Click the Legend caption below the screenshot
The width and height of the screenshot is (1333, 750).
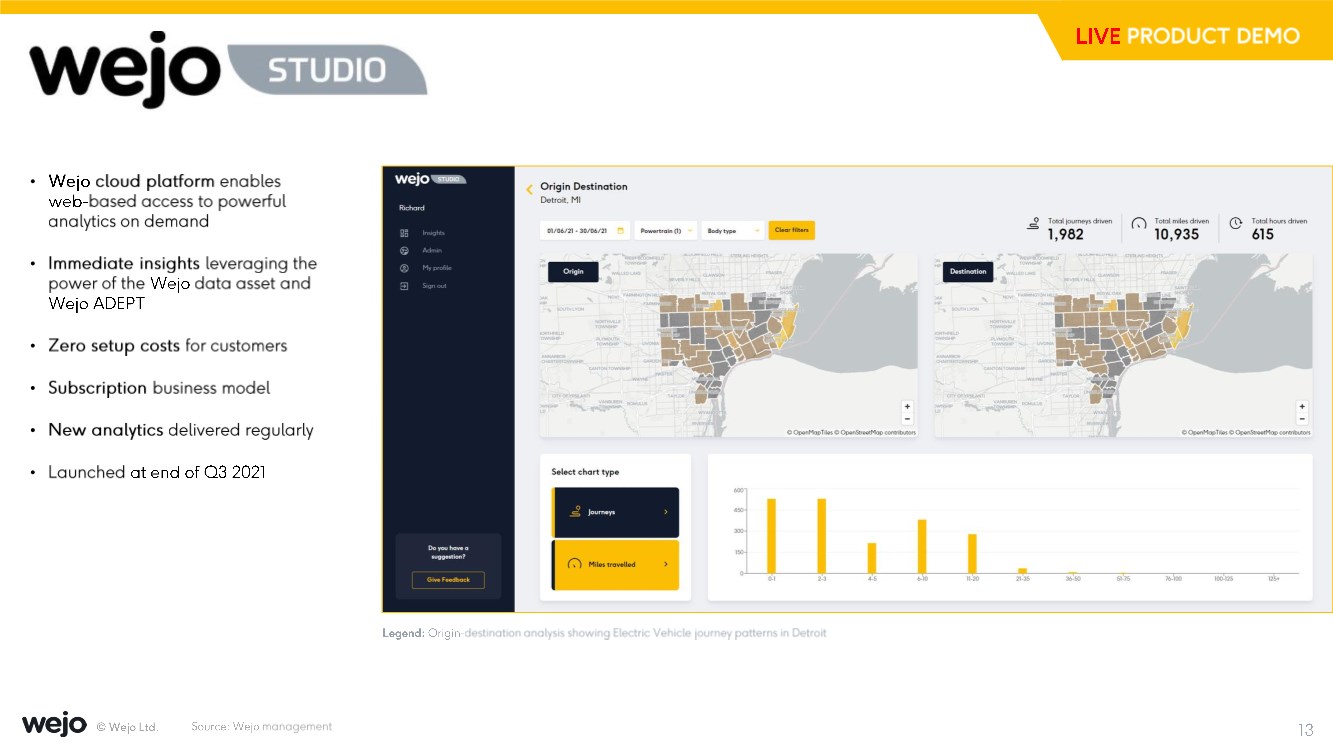[x=604, y=633]
